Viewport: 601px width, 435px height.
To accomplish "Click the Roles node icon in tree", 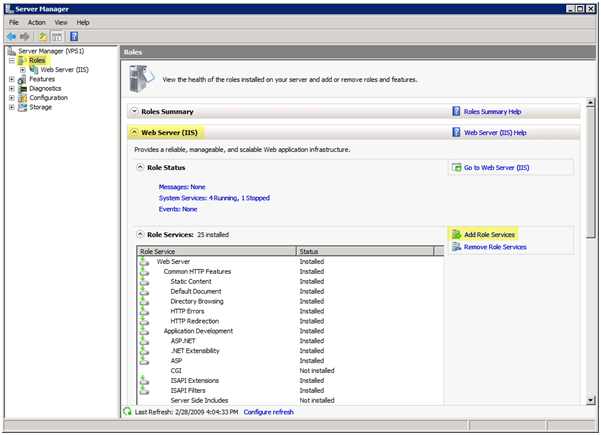I will pyautogui.click(x=23, y=60).
